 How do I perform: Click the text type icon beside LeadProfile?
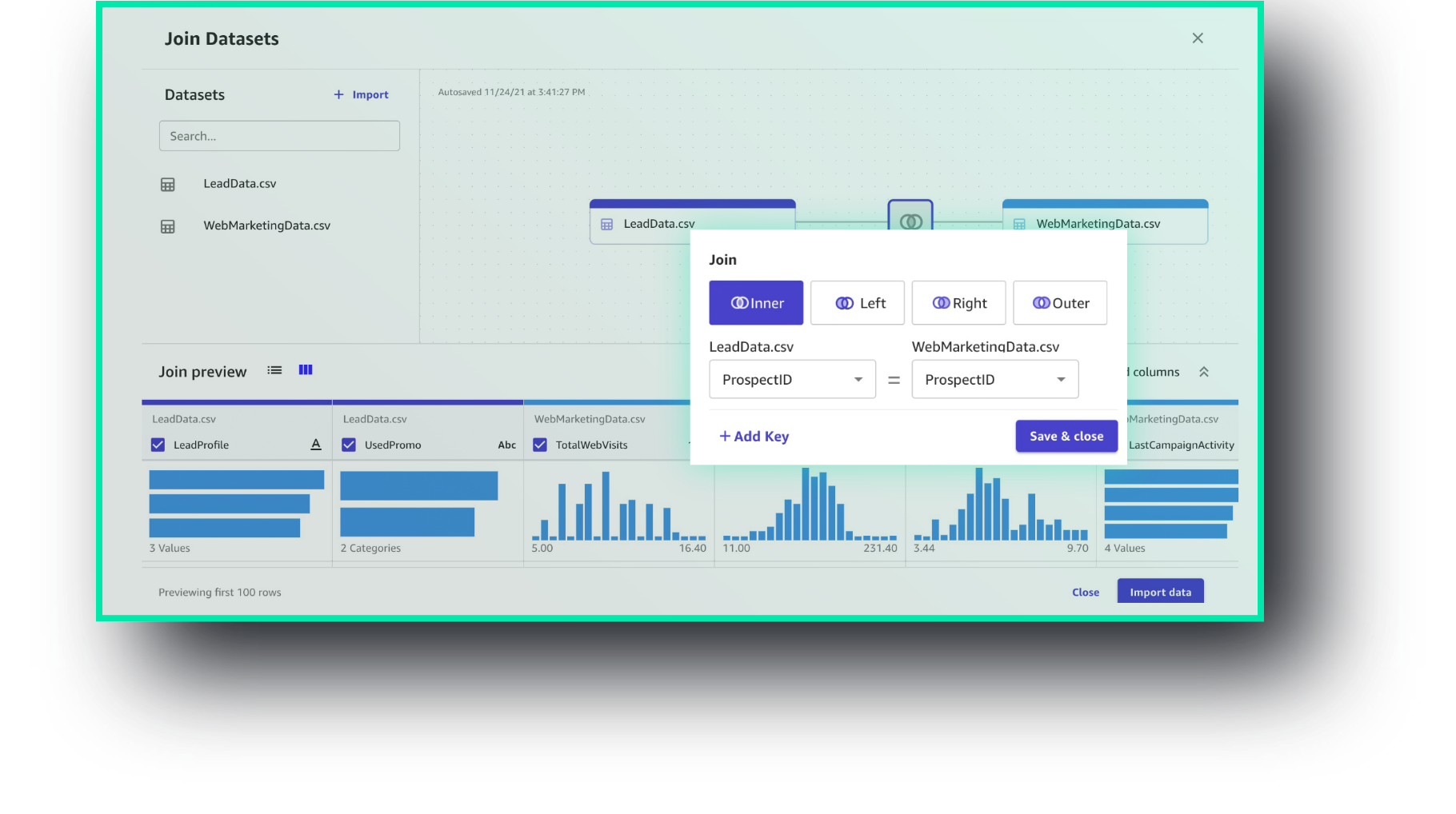(x=316, y=445)
